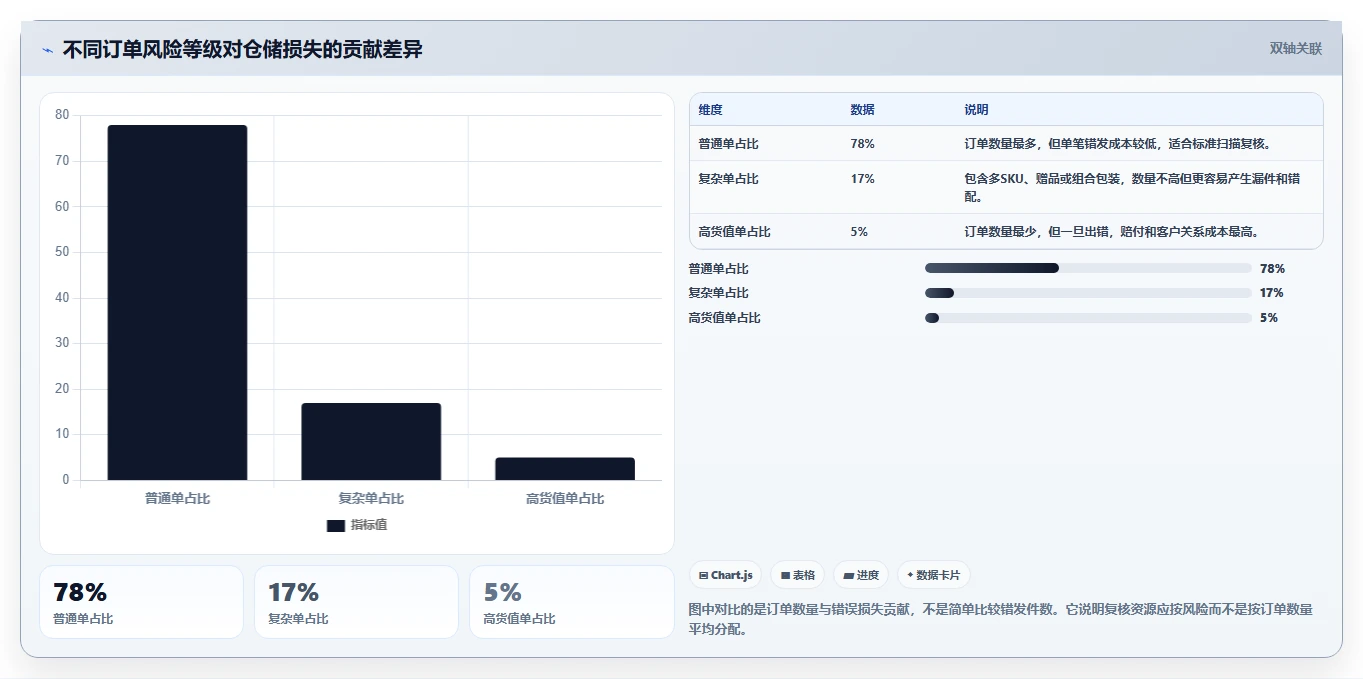Screen dimensions: 1363x679
Task: Click the 5% table data cell
Action: coord(859,232)
